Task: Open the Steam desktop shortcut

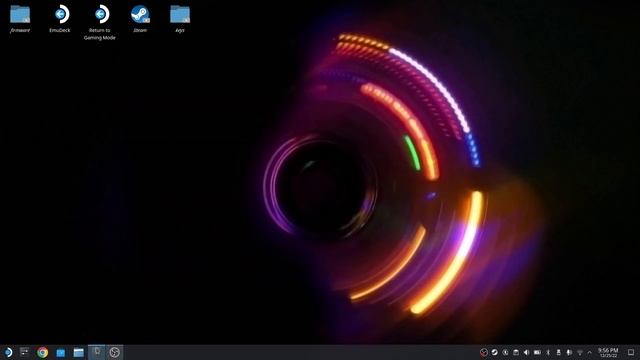Action: tap(140, 18)
